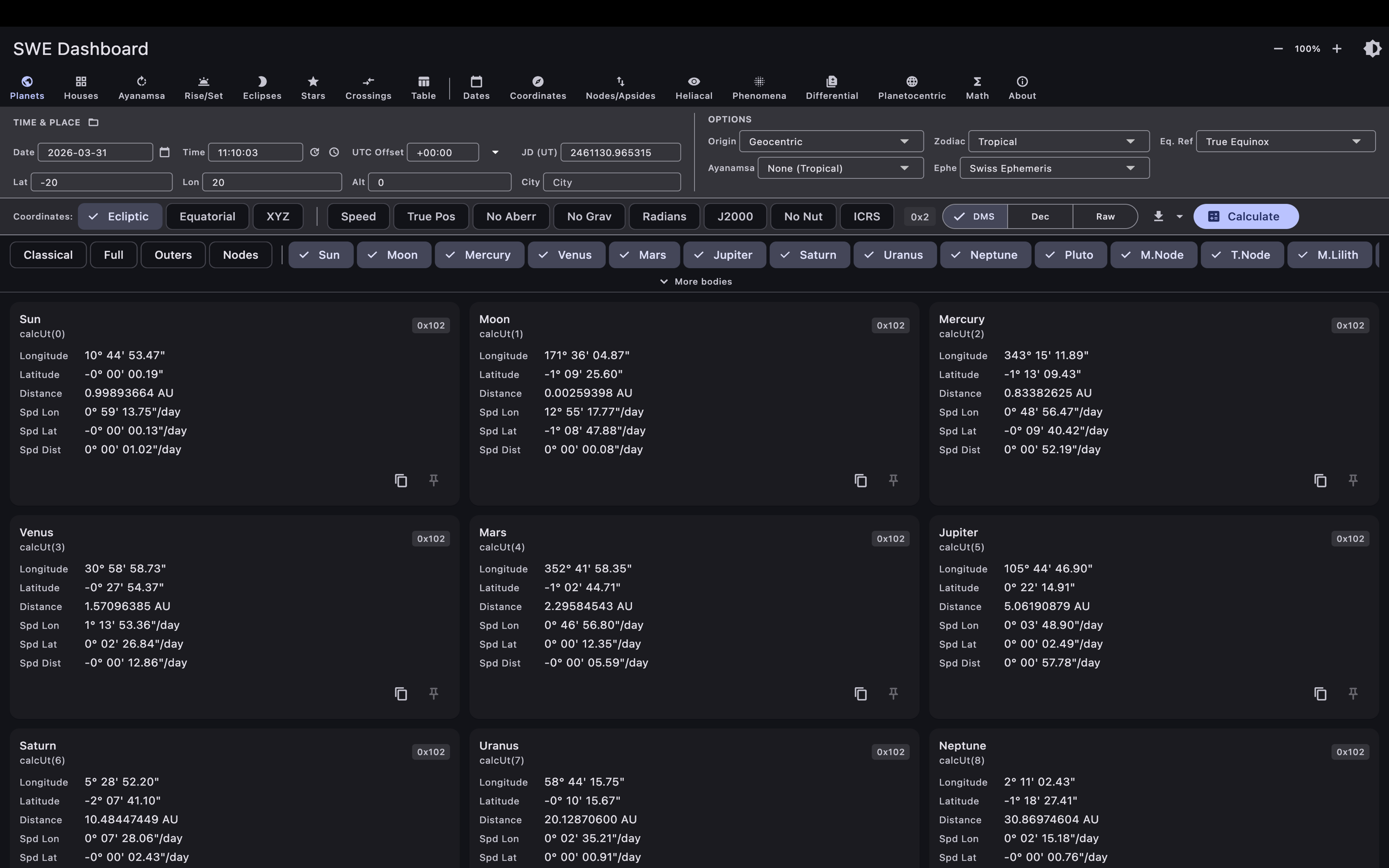Expand More bodies
The image size is (1389, 868).
[695, 281]
